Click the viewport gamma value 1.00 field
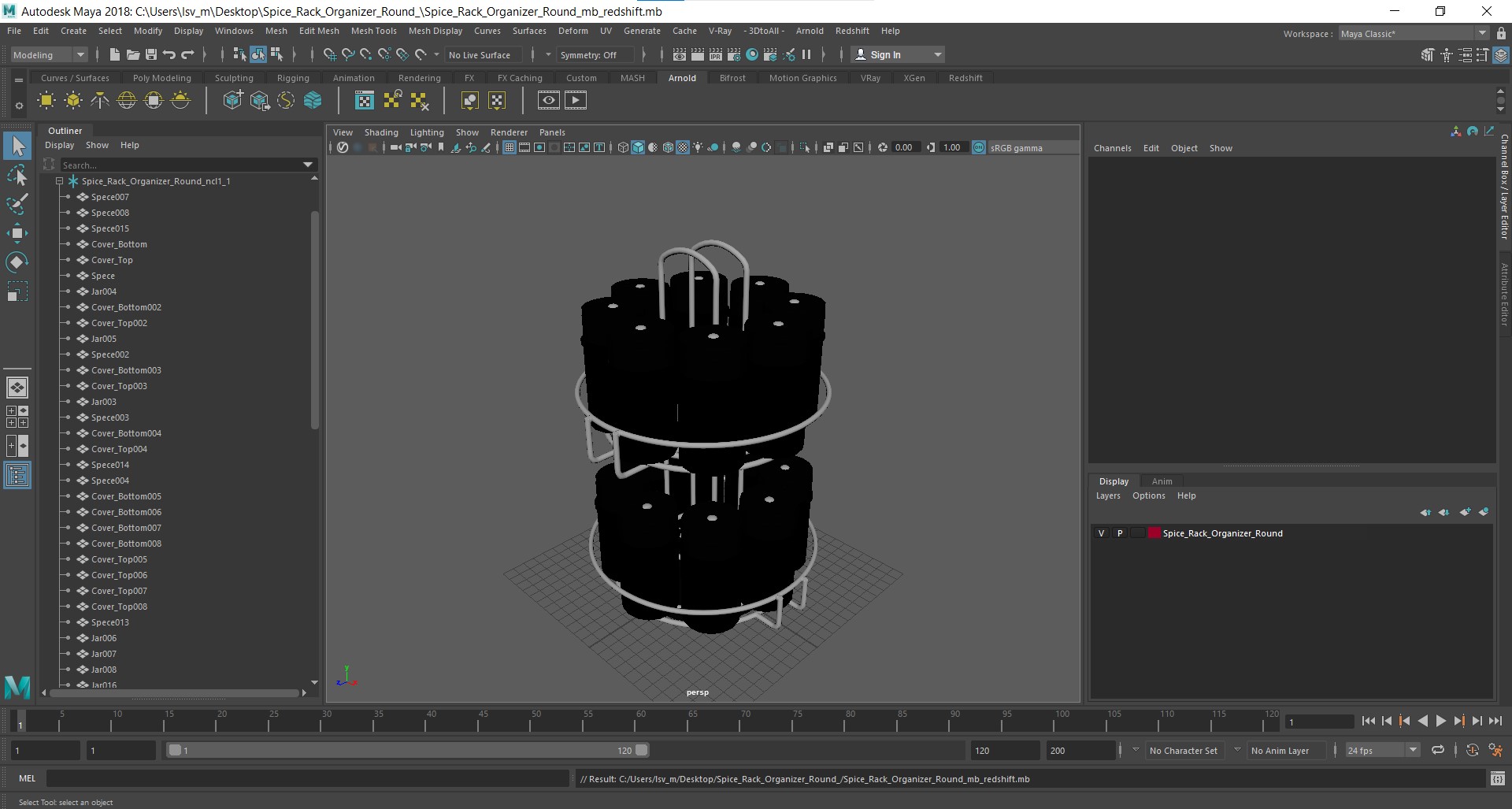 [952, 147]
